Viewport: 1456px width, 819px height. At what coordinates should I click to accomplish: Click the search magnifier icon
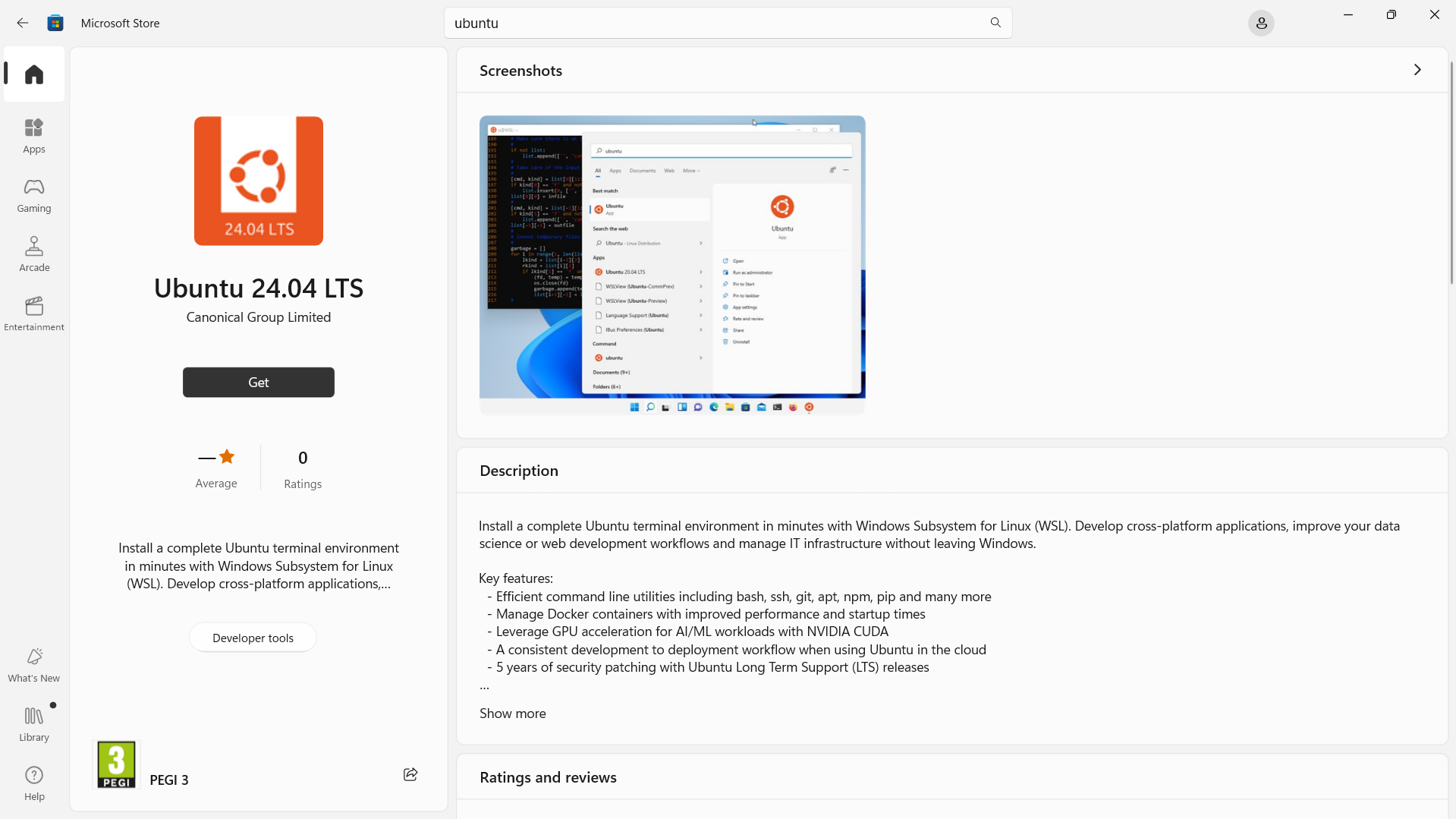[x=995, y=23]
